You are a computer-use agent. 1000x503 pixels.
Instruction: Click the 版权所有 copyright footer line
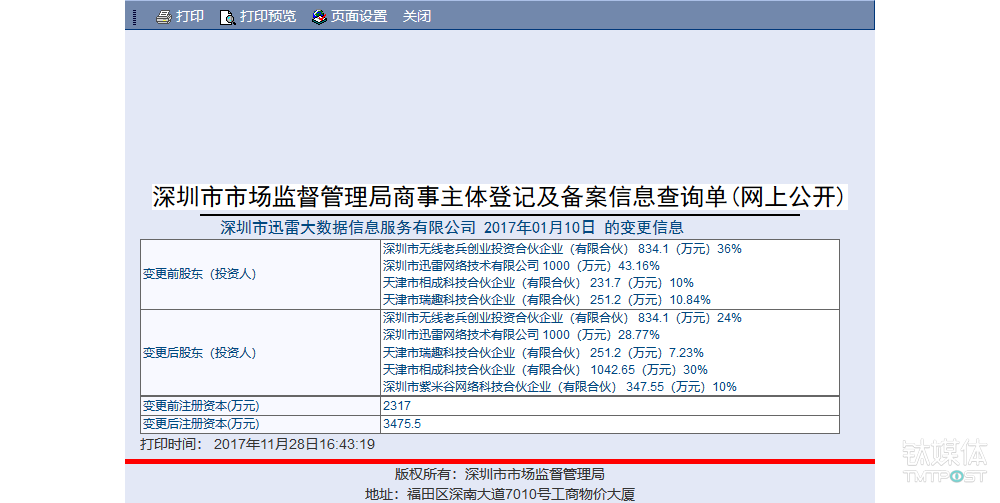pos(499,474)
